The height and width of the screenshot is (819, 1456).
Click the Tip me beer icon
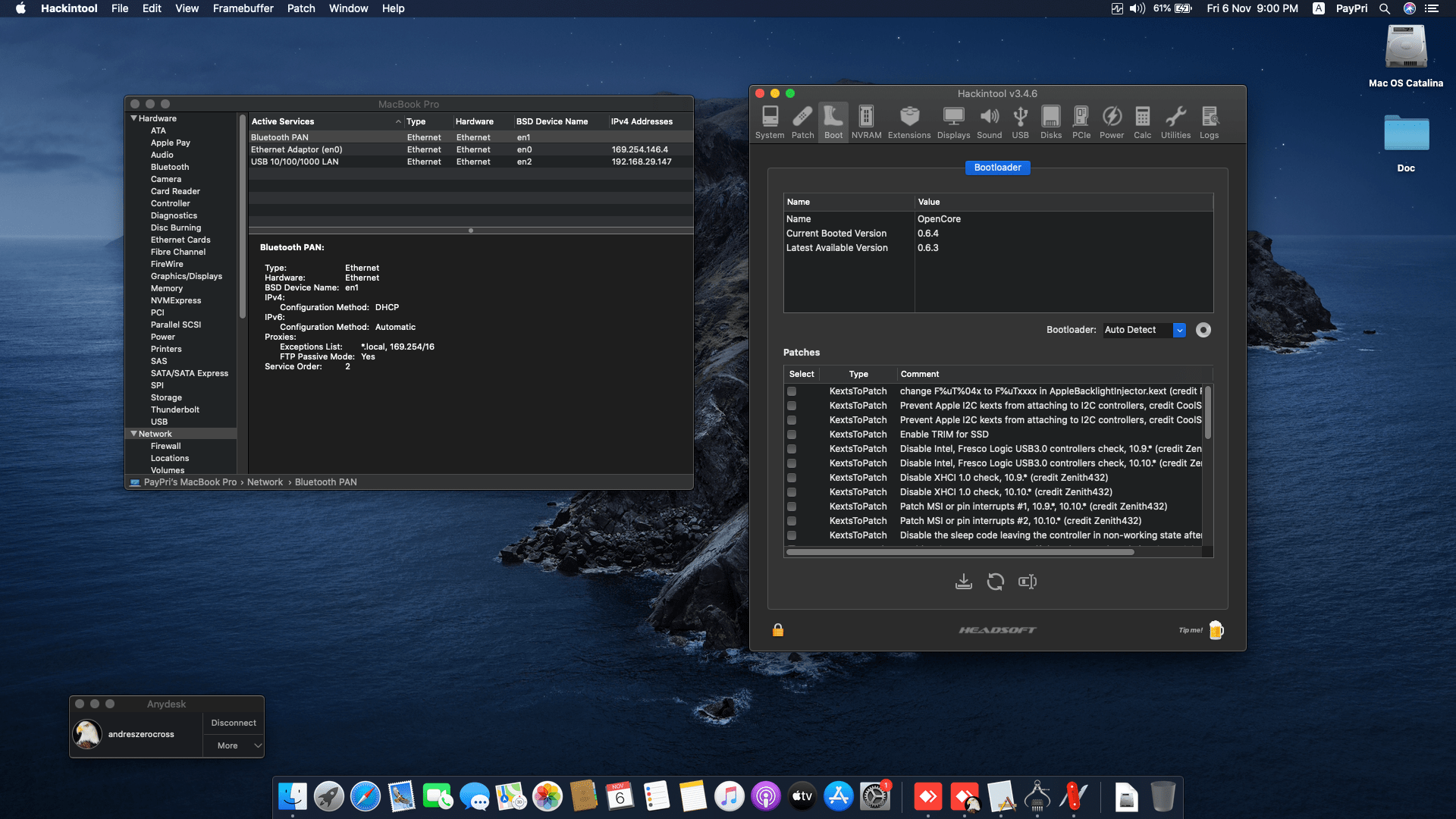[1216, 630]
